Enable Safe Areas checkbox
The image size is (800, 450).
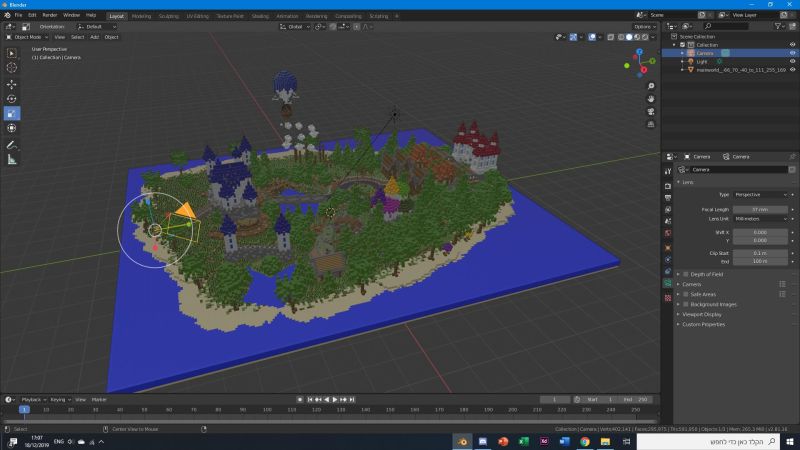[x=686, y=294]
